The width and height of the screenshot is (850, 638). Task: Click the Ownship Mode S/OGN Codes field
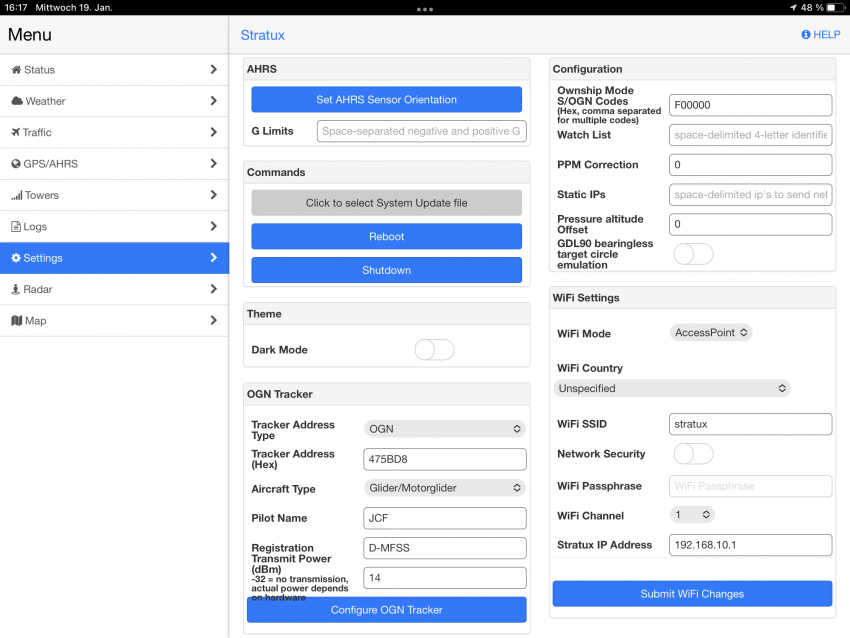tap(750, 105)
